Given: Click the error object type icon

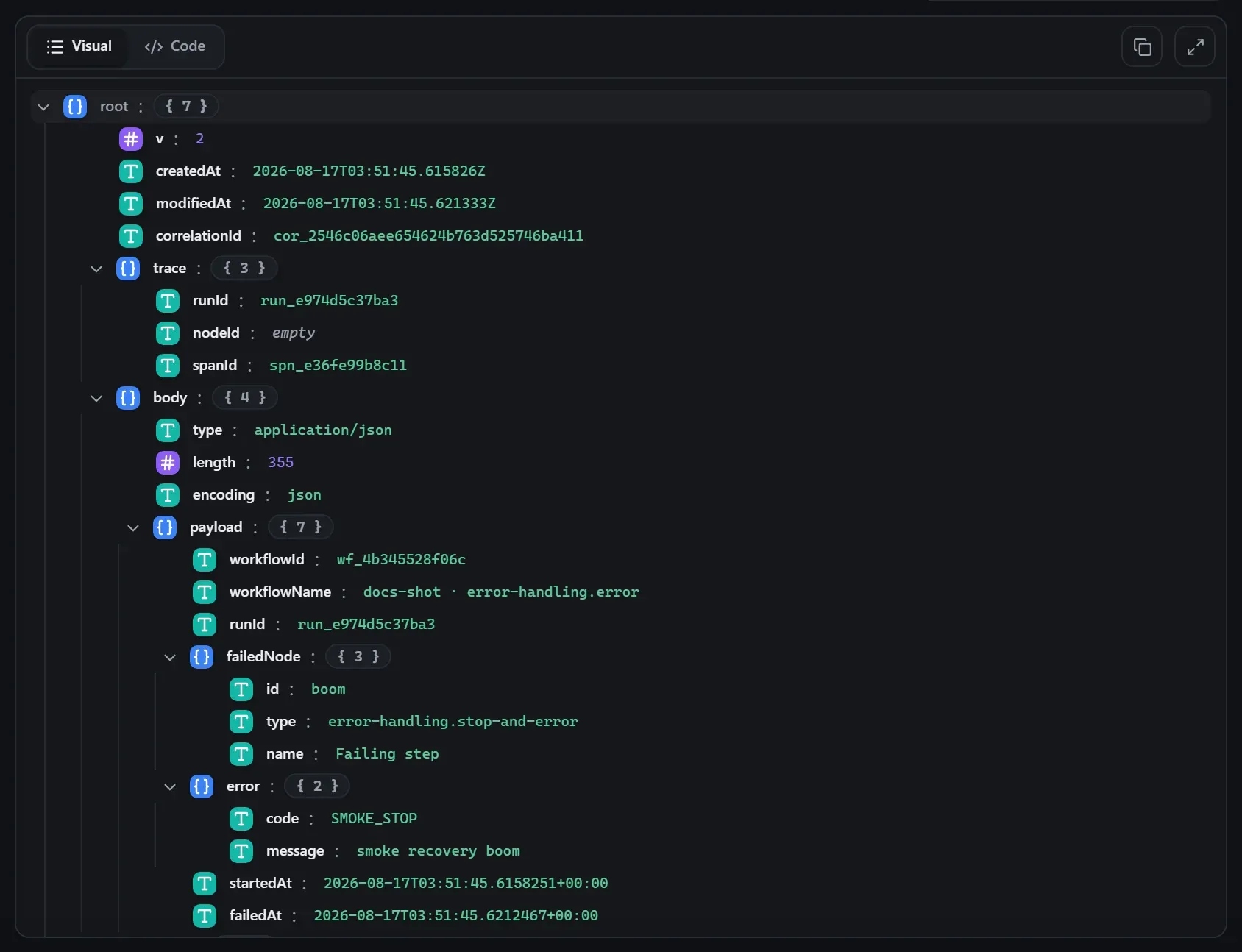Looking at the screenshot, I should tap(202, 786).
